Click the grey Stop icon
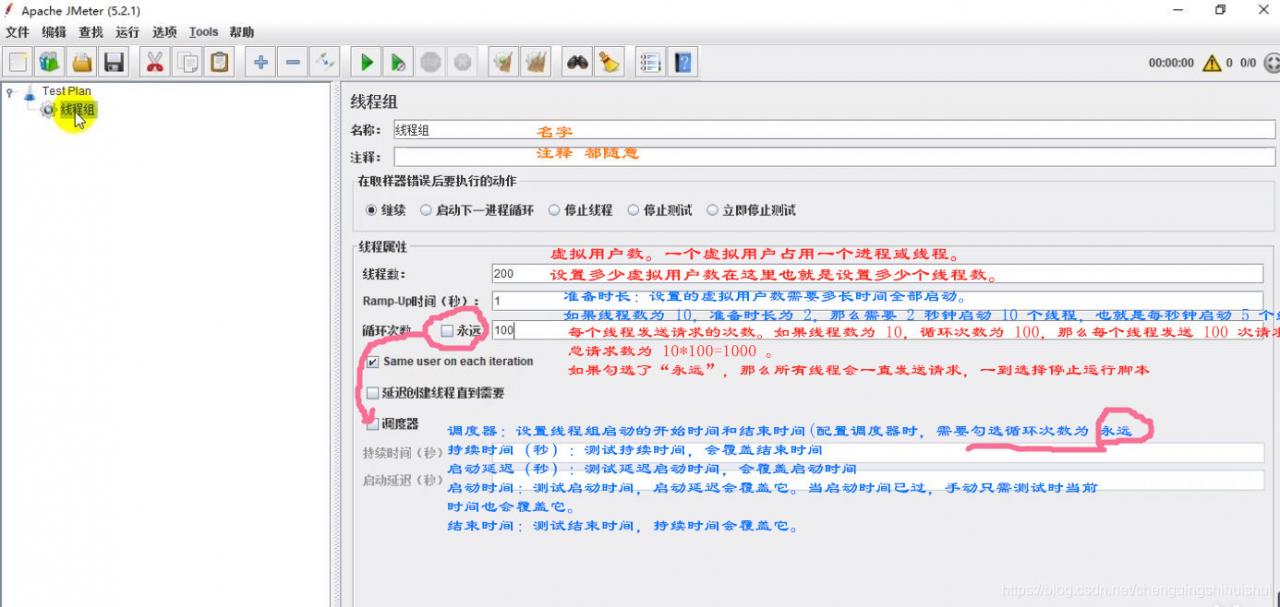The height and width of the screenshot is (607, 1280). 430,62
